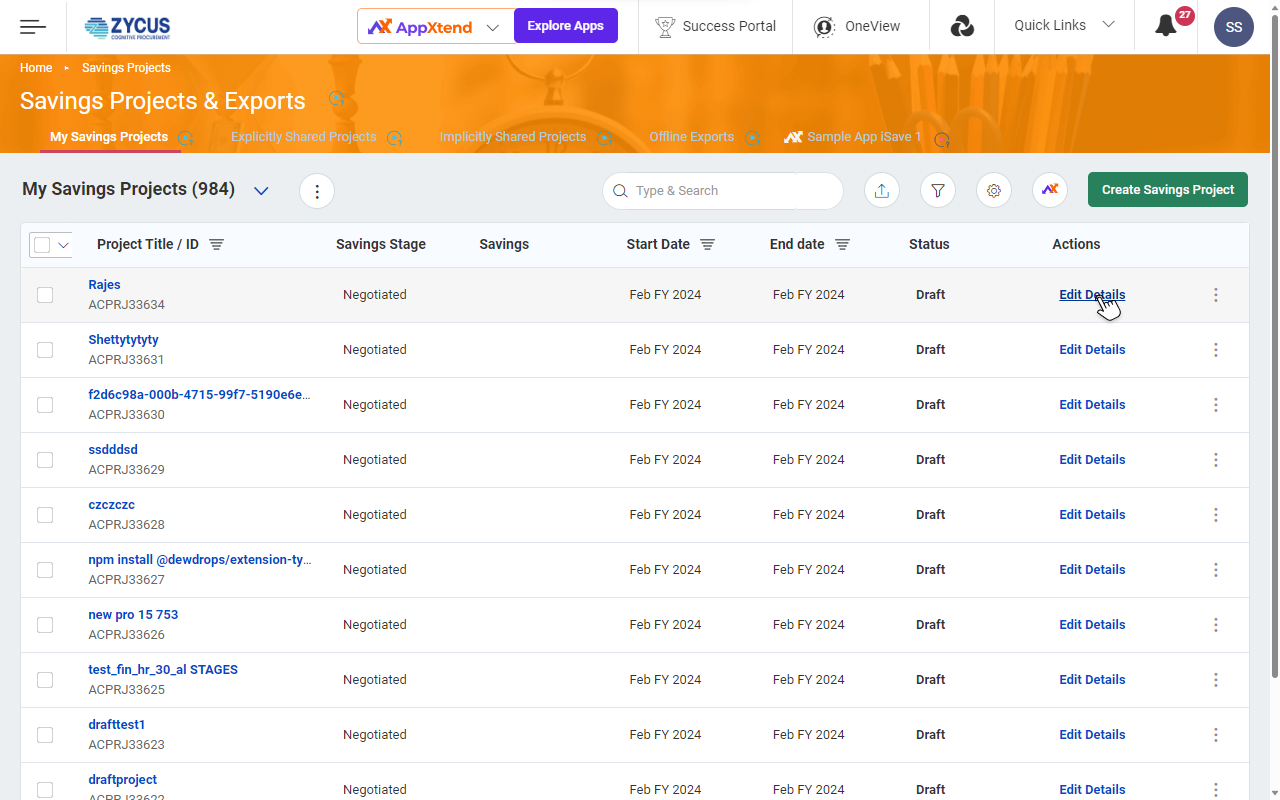The image size is (1280, 800).
Task: Click the Type & Search field
Action: coord(723,191)
